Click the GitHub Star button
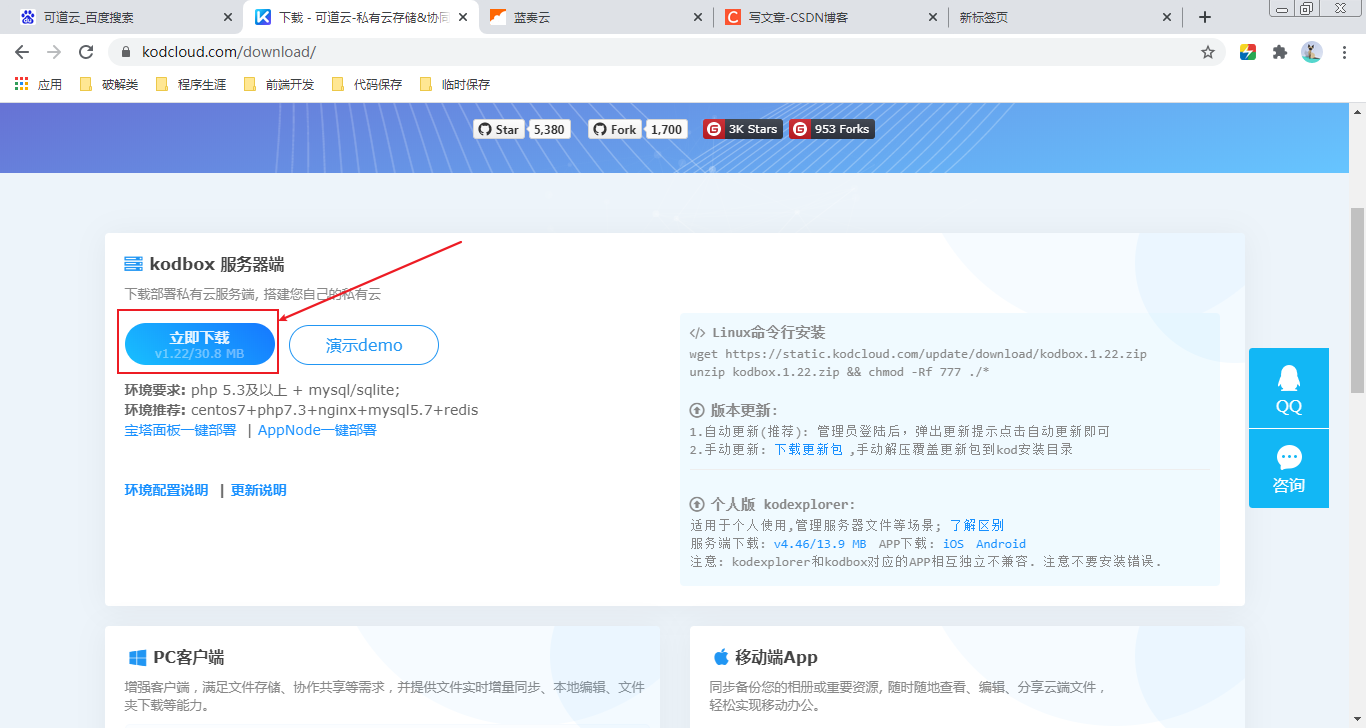The width and height of the screenshot is (1366, 728). click(x=498, y=129)
